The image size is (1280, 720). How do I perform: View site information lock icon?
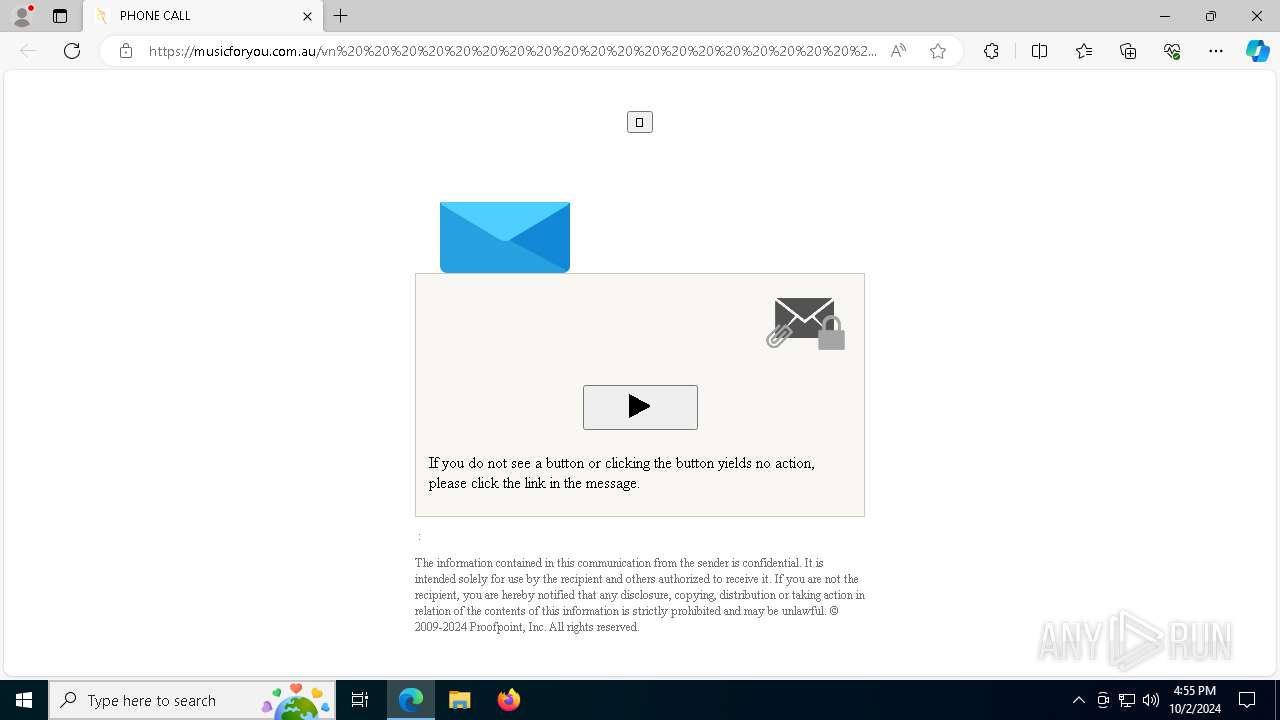(126, 51)
